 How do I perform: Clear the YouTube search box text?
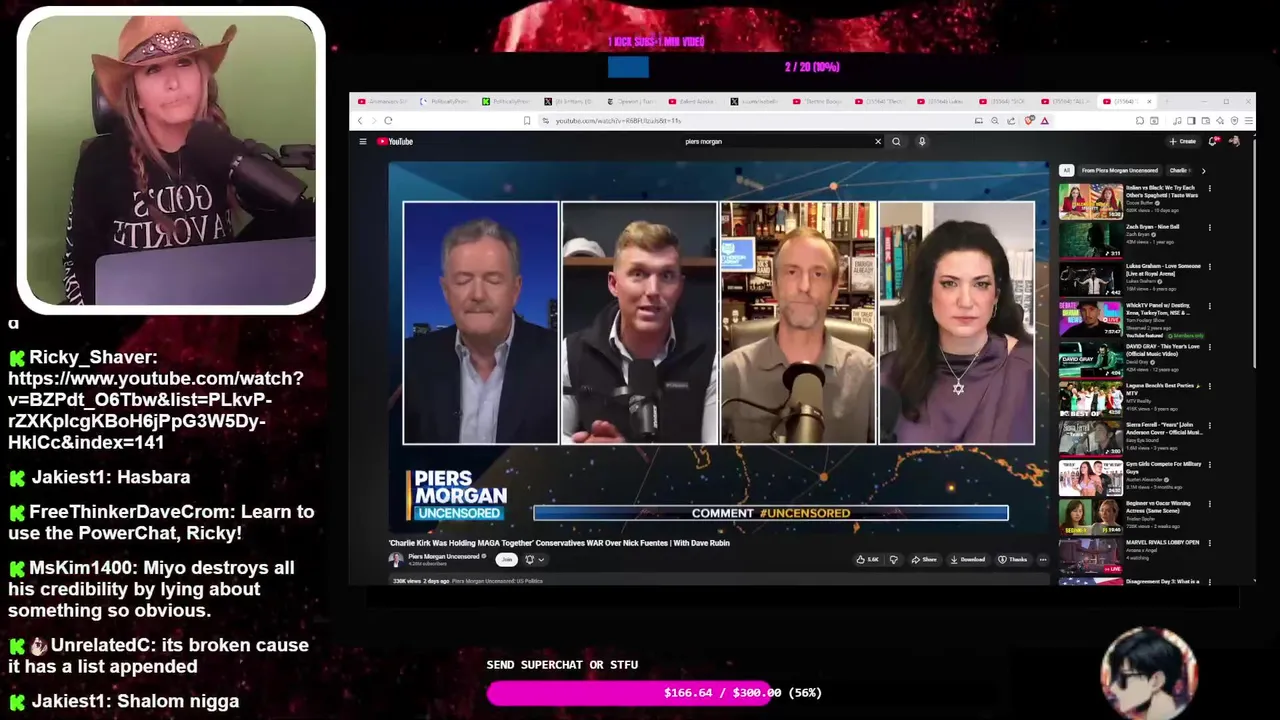click(878, 141)
